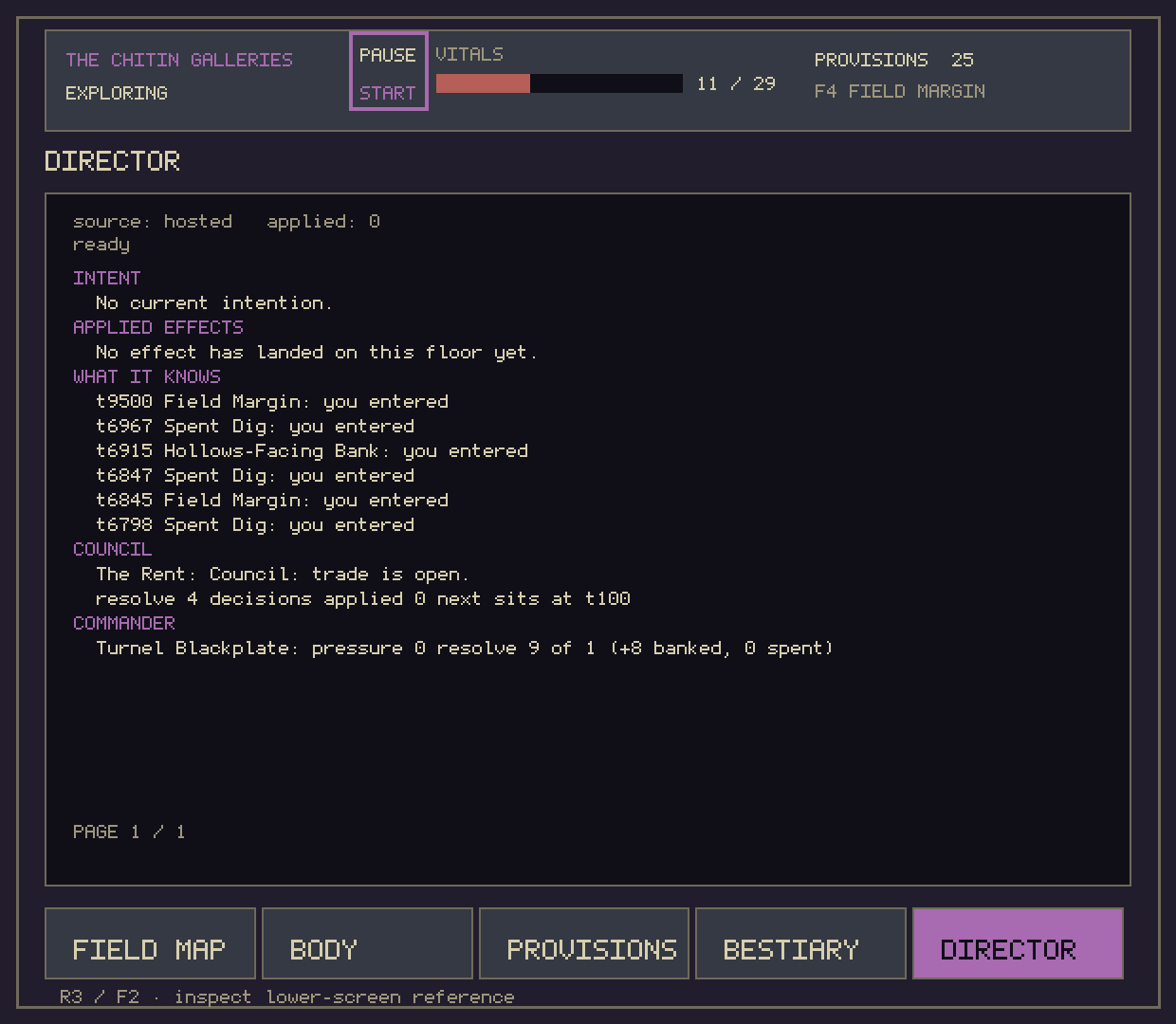
Task: Click the No current intention line
Action: (214, 302)
